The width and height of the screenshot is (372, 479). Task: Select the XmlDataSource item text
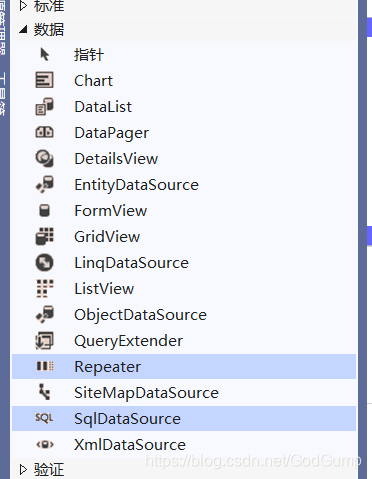click(130, 445)
